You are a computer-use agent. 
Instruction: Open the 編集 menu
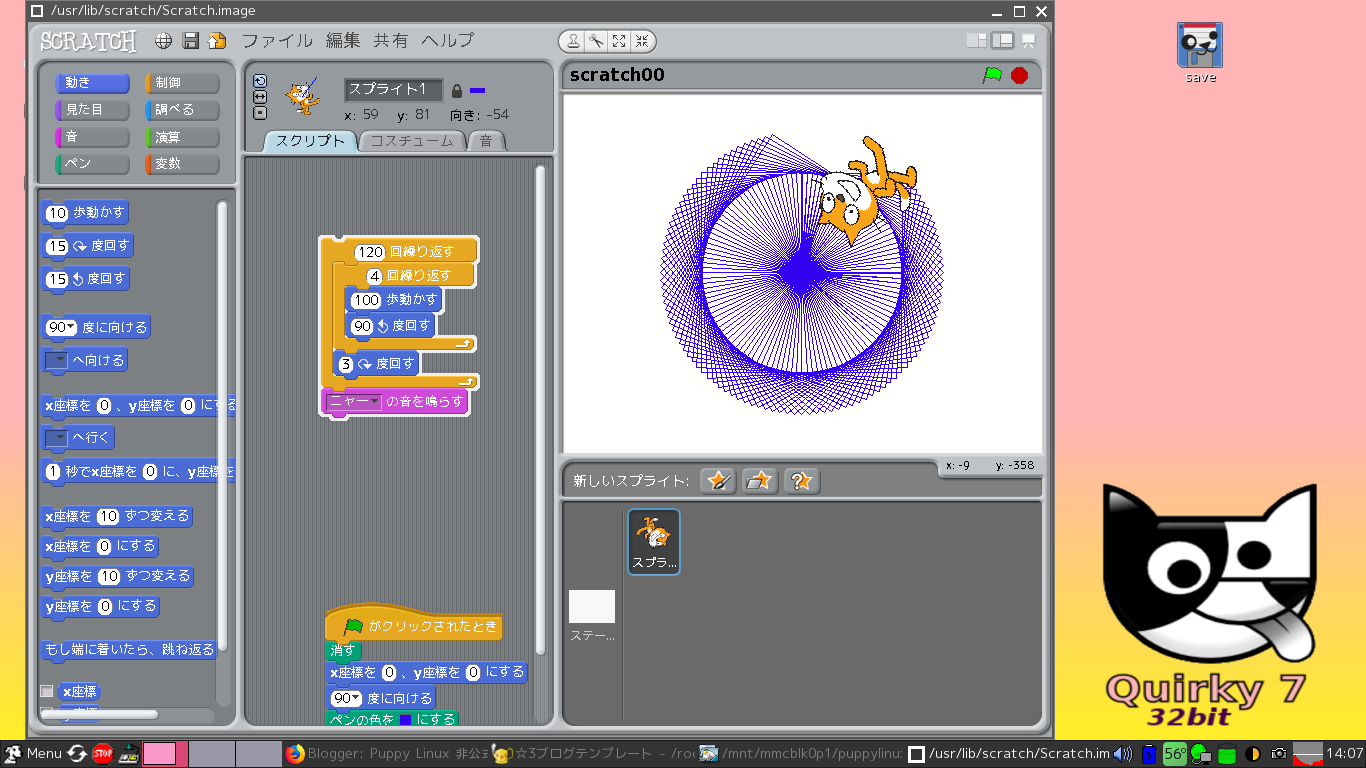343,41
